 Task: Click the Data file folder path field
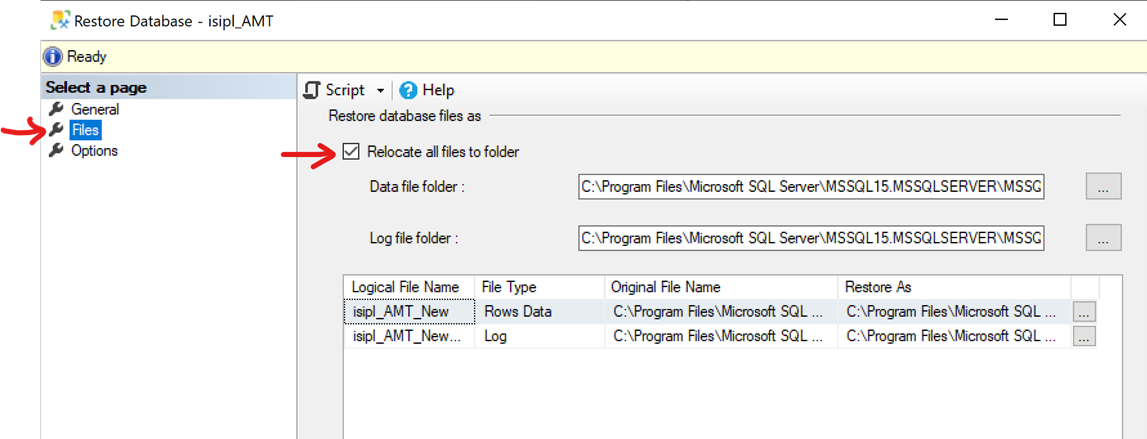coord(811,187)
